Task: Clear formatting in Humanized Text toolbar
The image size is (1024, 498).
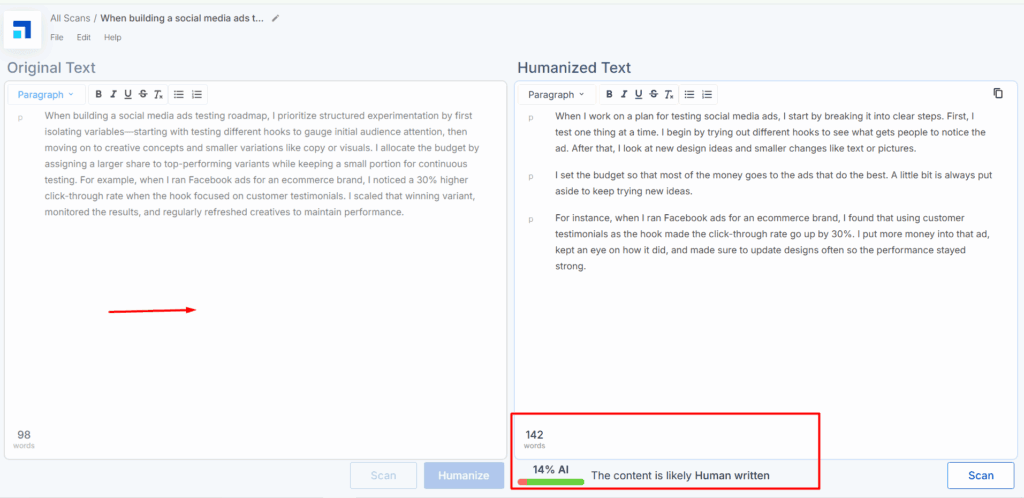Action: click(668, 94)
